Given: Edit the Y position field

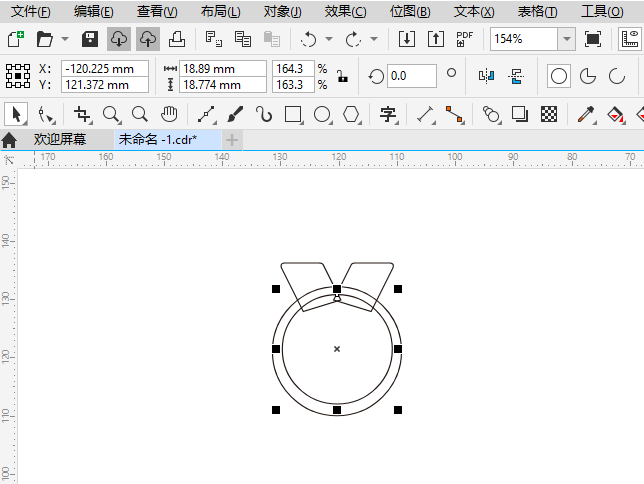Looking at the screenshot, I should tap(105, 85).
